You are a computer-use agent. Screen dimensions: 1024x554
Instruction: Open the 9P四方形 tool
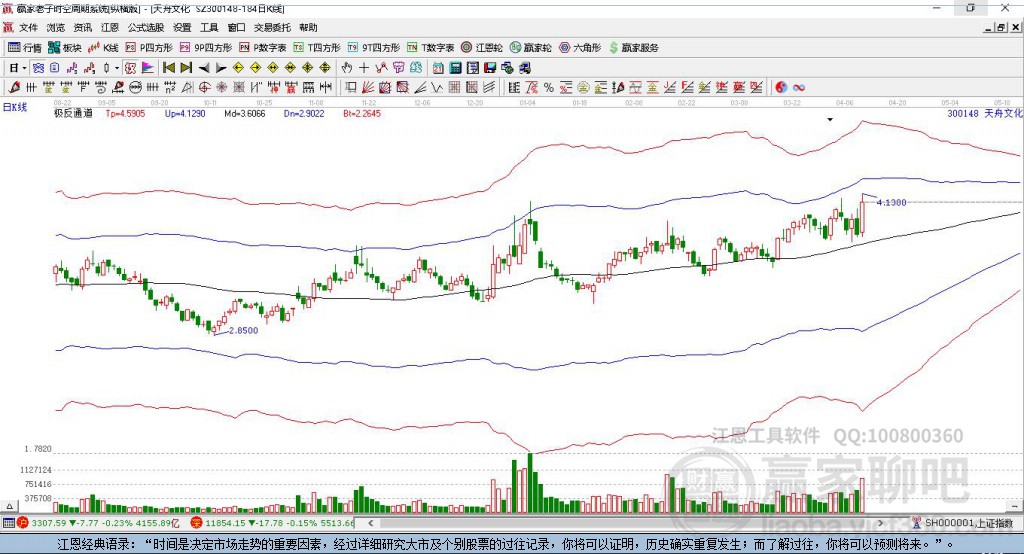tap(206, 48)
